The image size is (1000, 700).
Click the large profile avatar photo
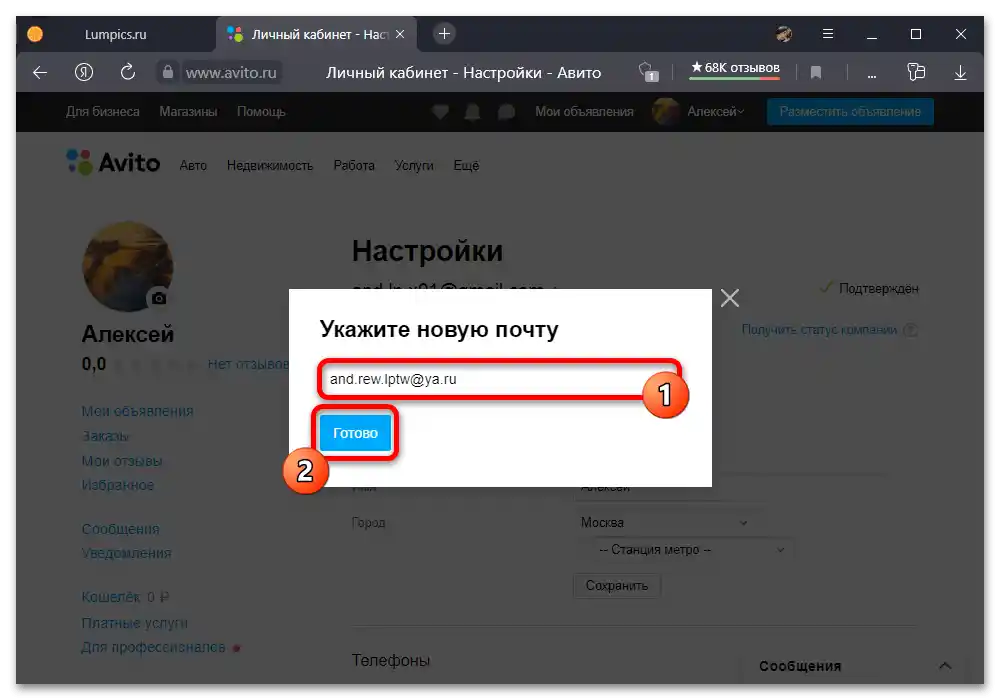[x=128, y=266]
